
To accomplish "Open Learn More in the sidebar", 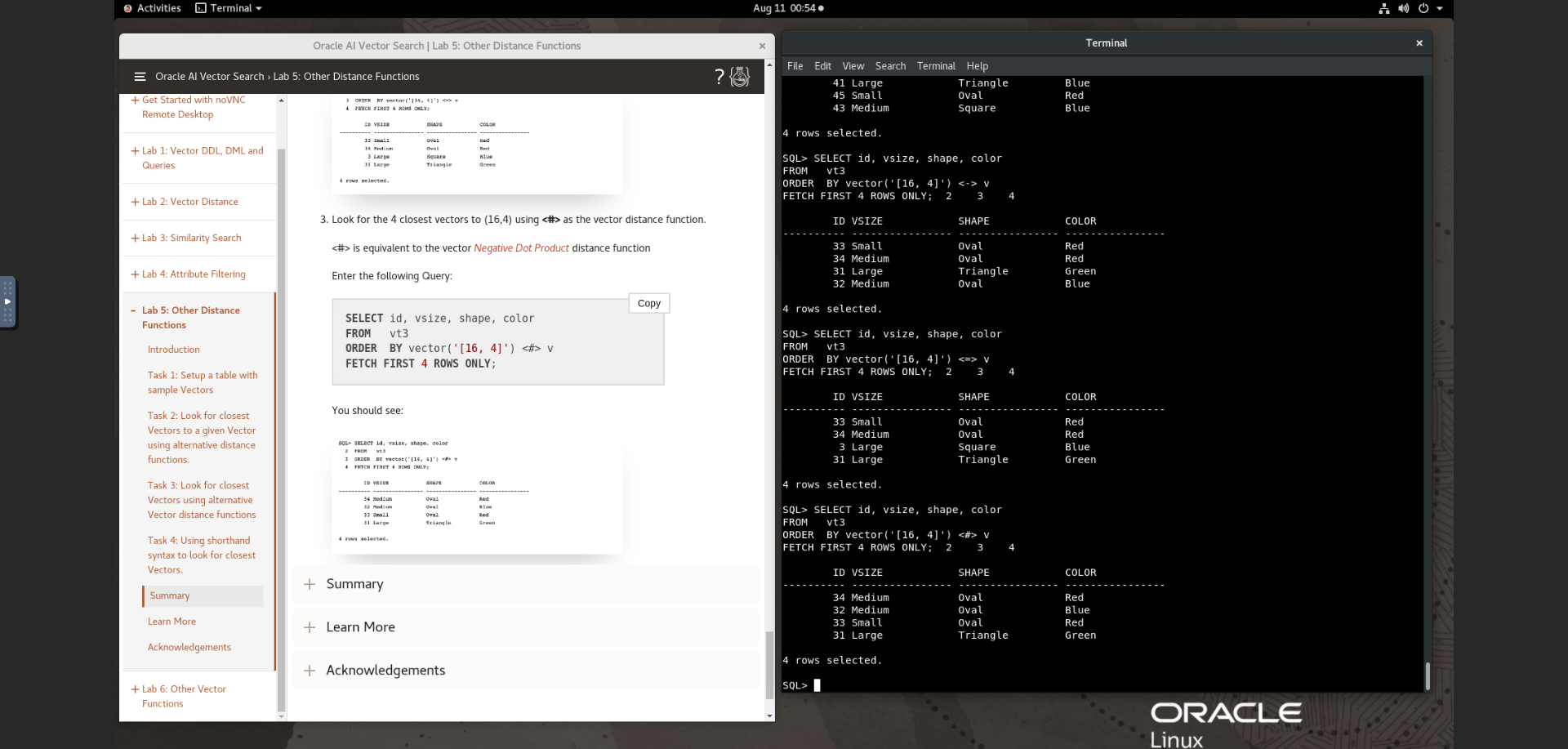I will (x=171, y=622).
